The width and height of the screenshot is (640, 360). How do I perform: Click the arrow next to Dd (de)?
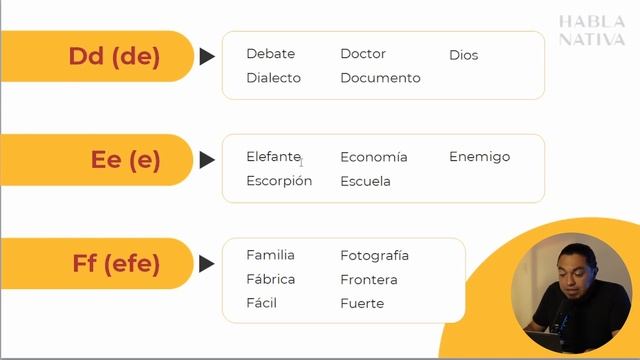(207, 56)
